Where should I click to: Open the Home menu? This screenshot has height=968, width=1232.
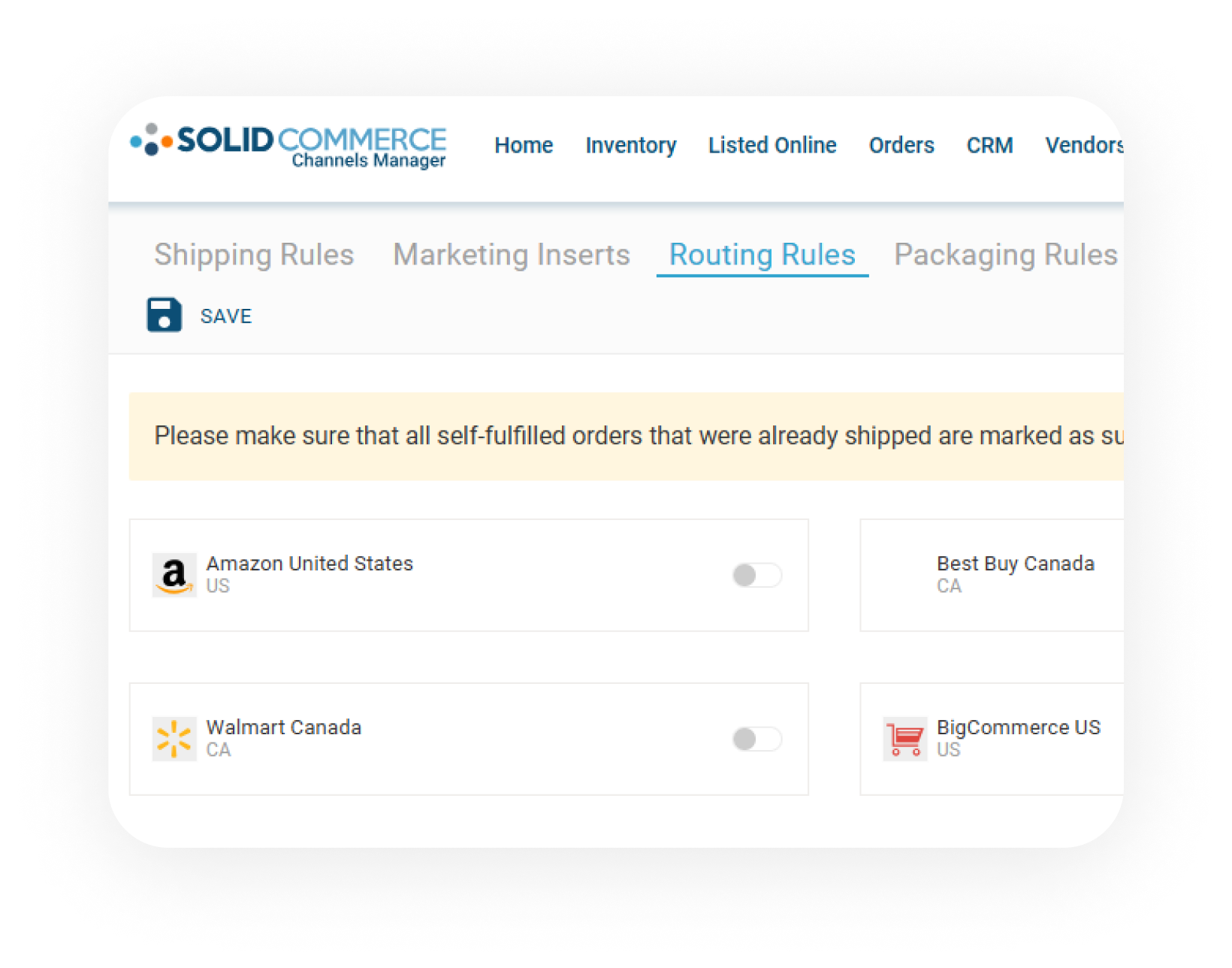coord(524,145)
